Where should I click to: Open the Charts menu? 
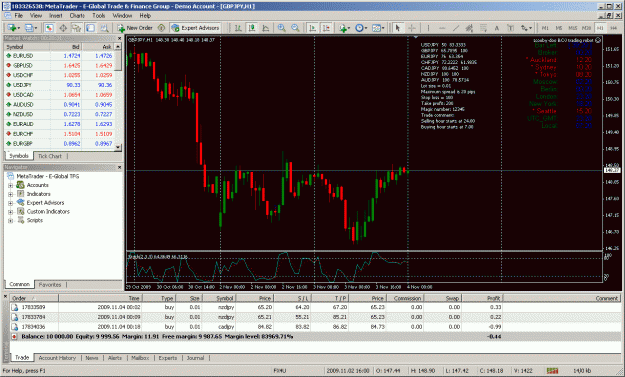click(x=77, y=16)
